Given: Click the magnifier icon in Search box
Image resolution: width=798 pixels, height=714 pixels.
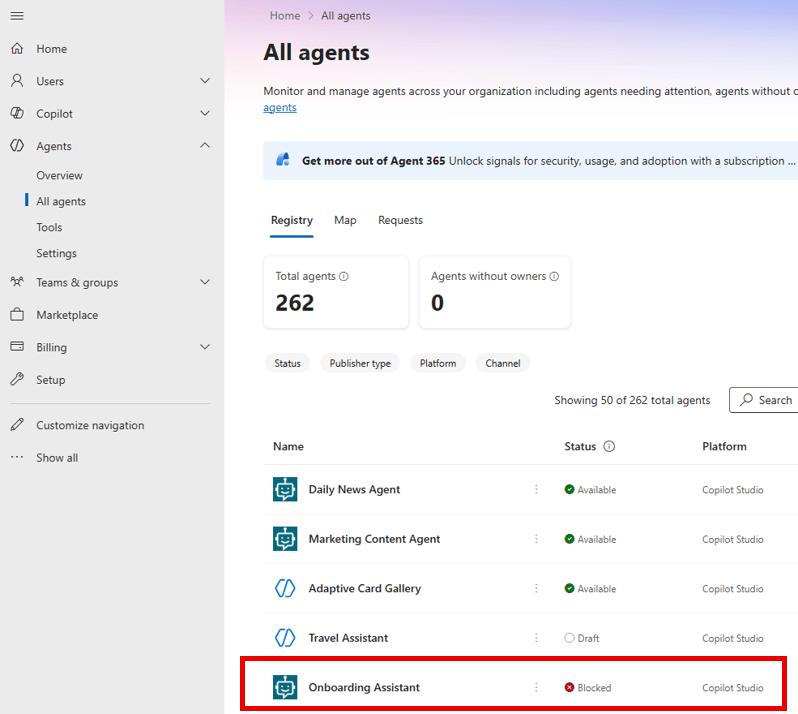Looking at the screenshot, I should point(746,399).
